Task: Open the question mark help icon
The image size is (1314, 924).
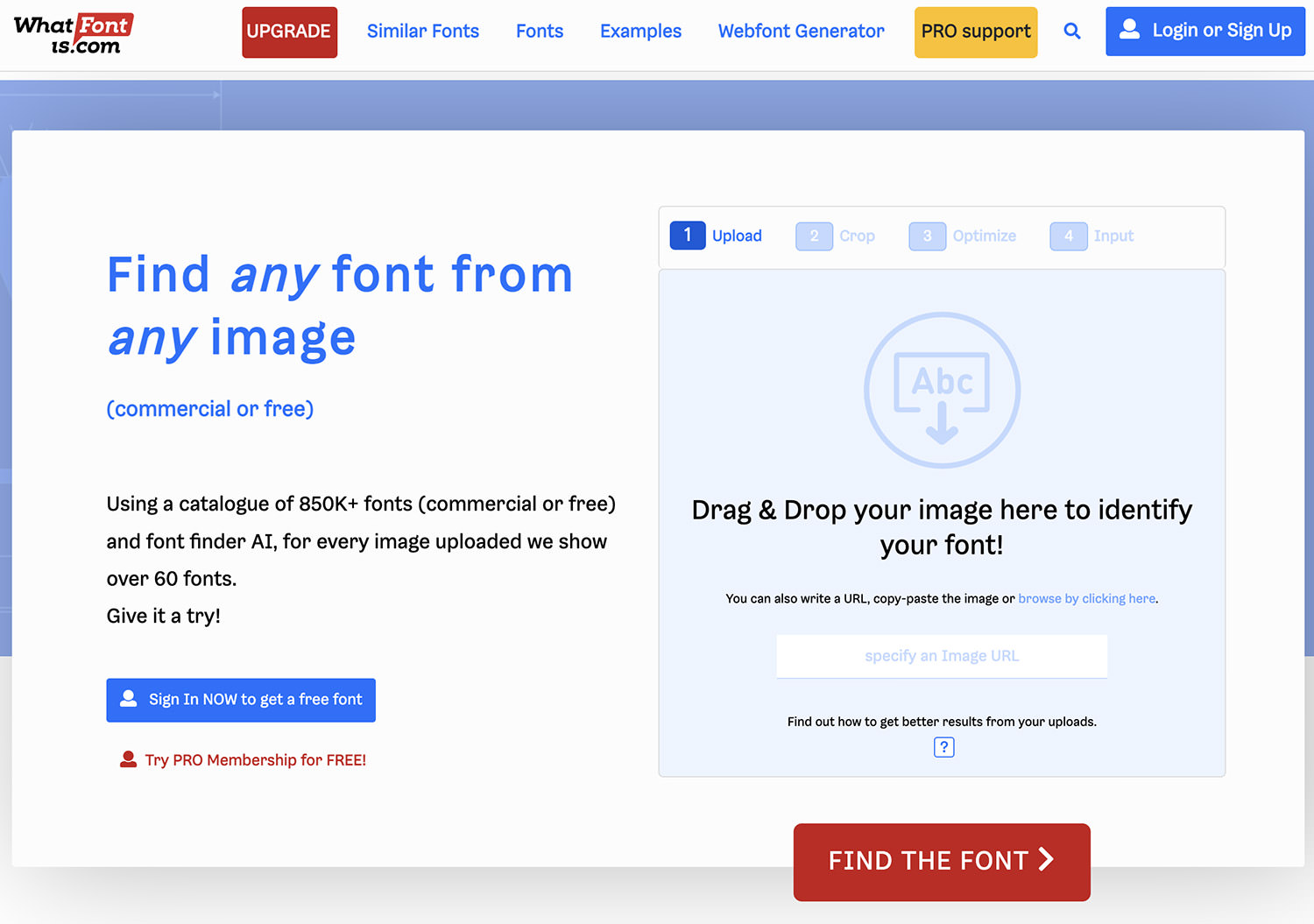Action: click(x=943, y=747)
